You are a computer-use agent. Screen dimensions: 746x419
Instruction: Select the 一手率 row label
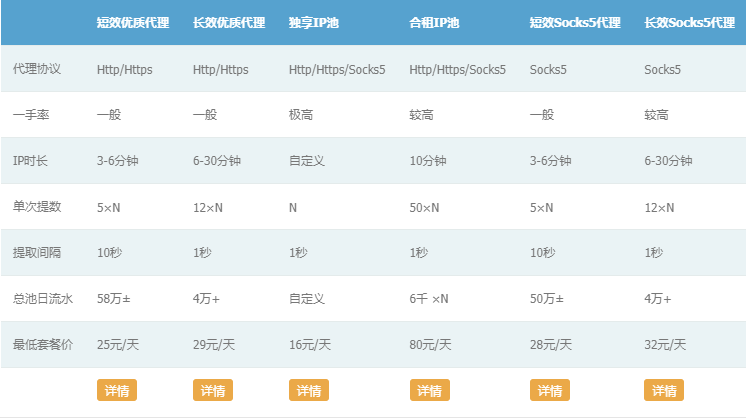(31, 115)
